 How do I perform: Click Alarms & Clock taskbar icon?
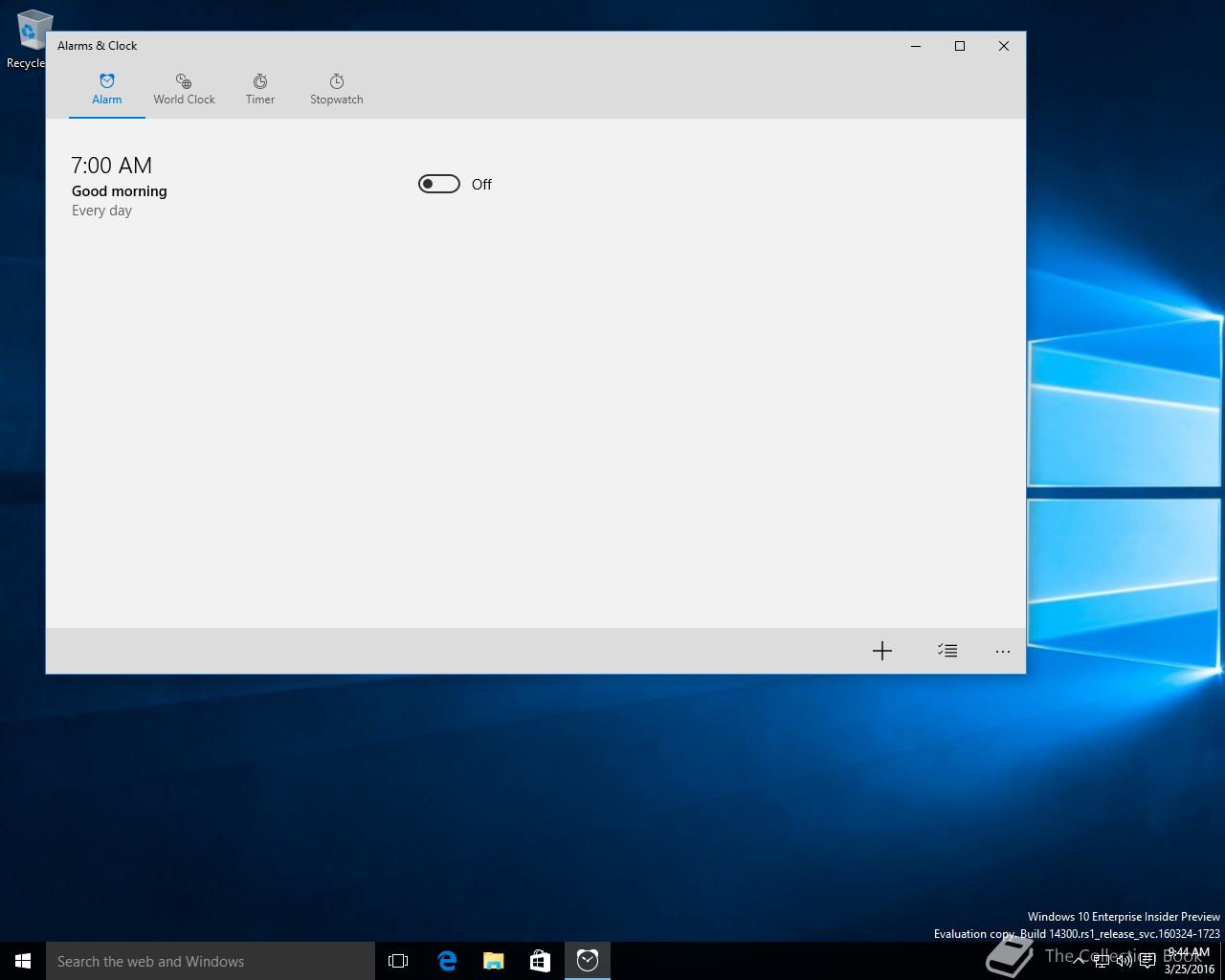point(588,961)
